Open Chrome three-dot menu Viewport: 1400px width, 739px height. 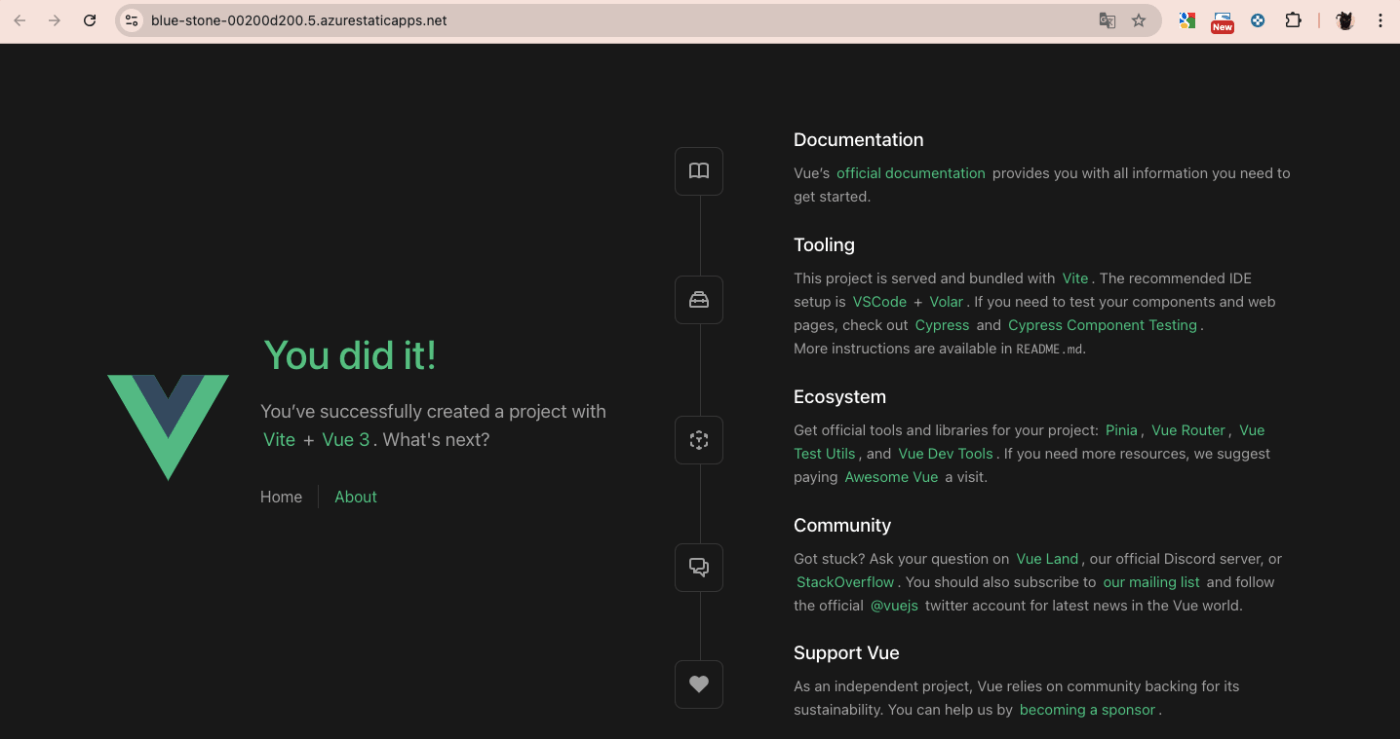pos(1380,20)
